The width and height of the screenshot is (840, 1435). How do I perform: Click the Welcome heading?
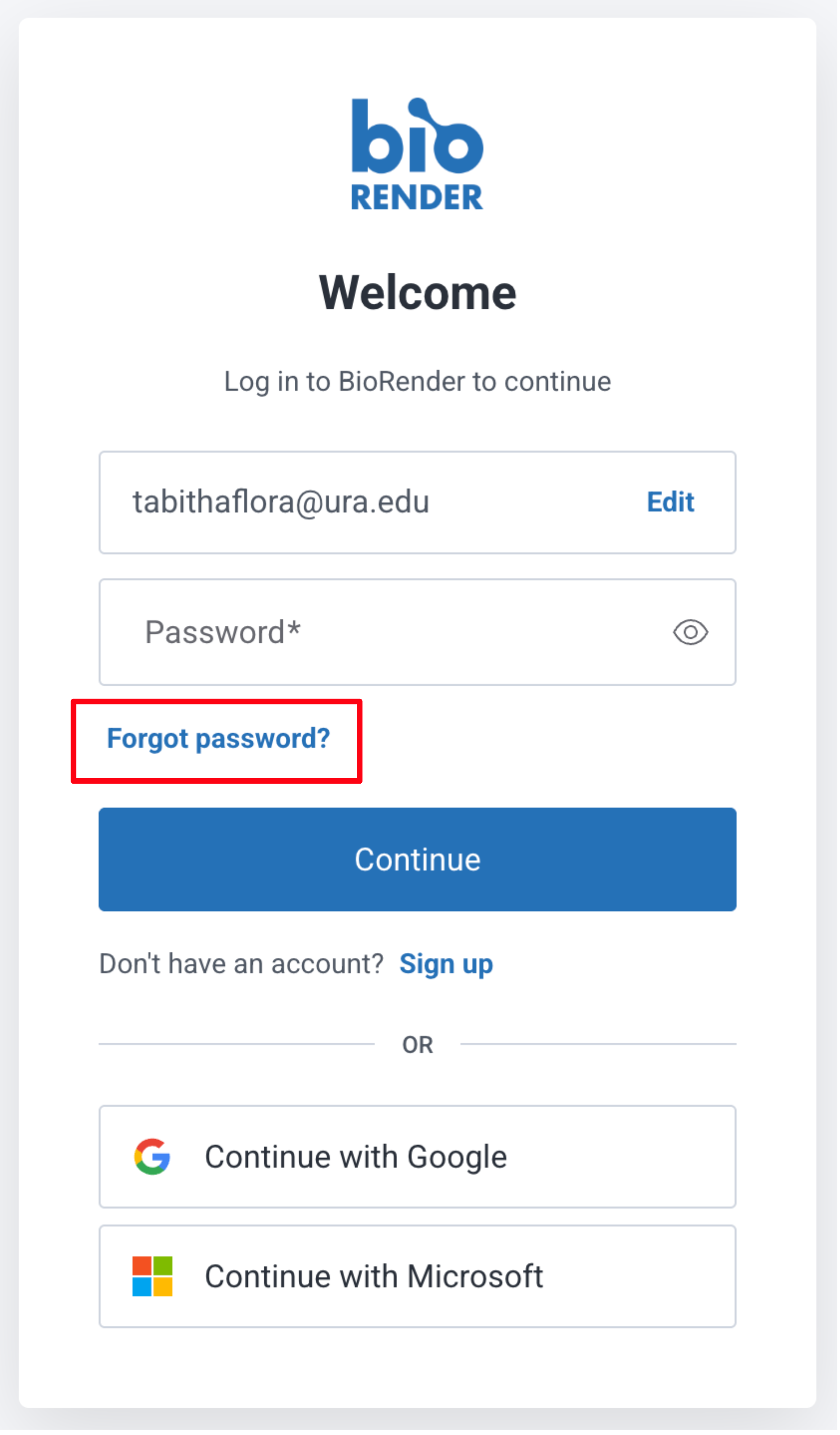pos(417,292)
